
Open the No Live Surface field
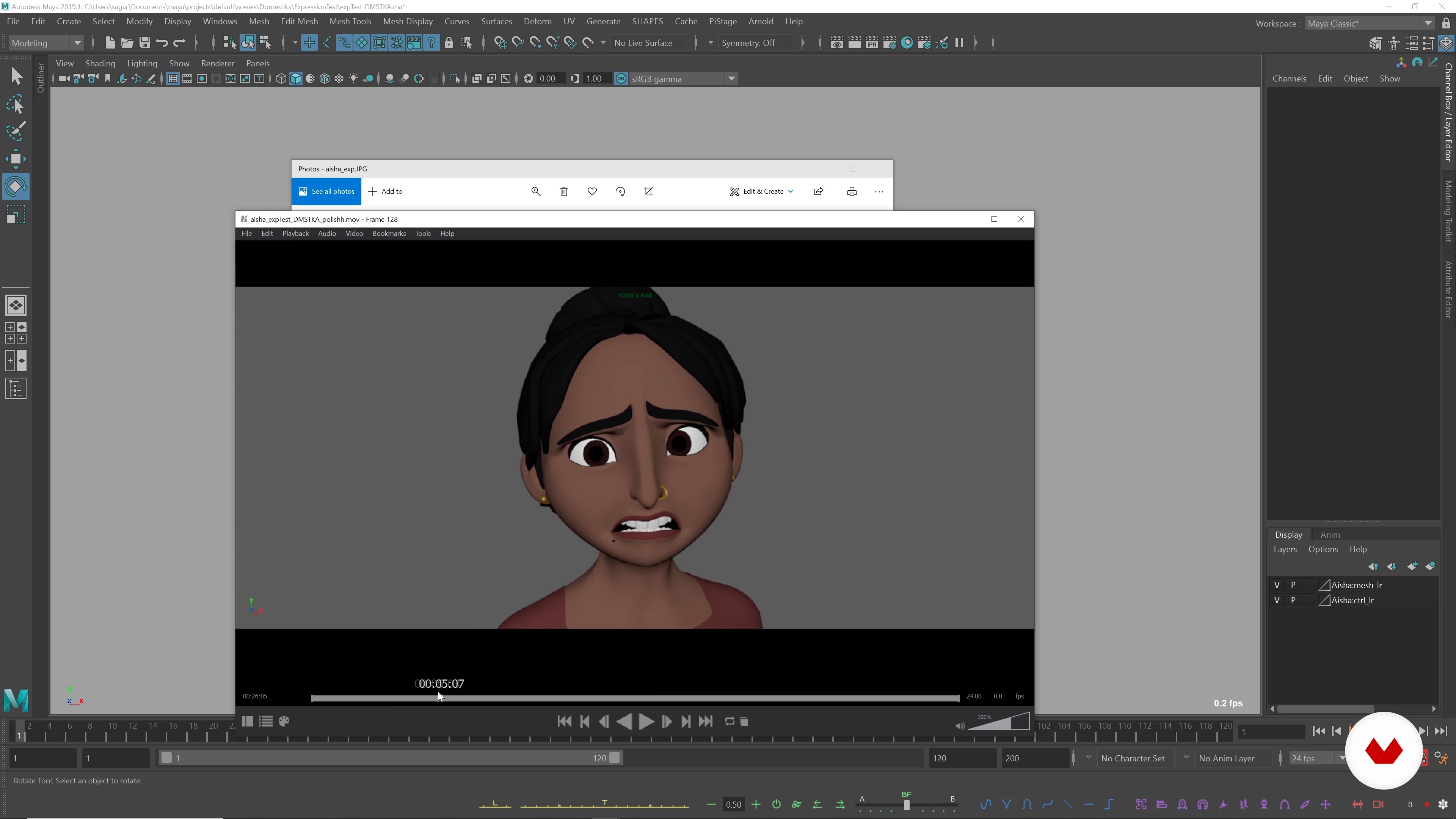click(x=649, y=43)
